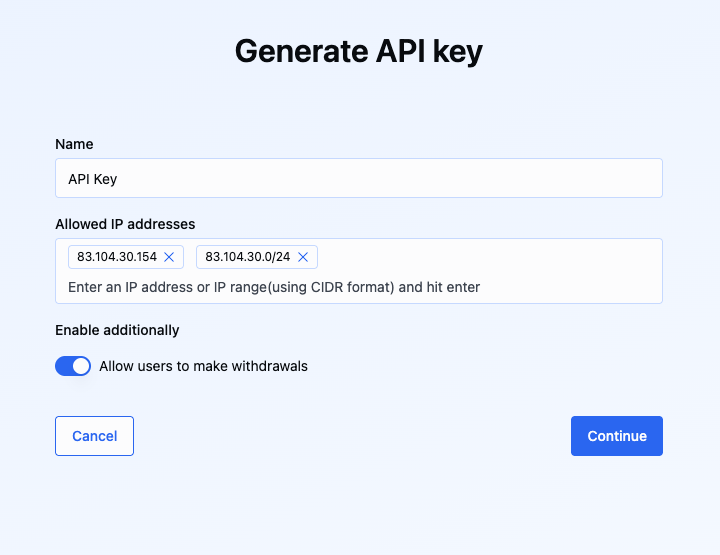Click the 'Allowed IP addresses' label
The image size is (720, 555).
pos(125,224)
